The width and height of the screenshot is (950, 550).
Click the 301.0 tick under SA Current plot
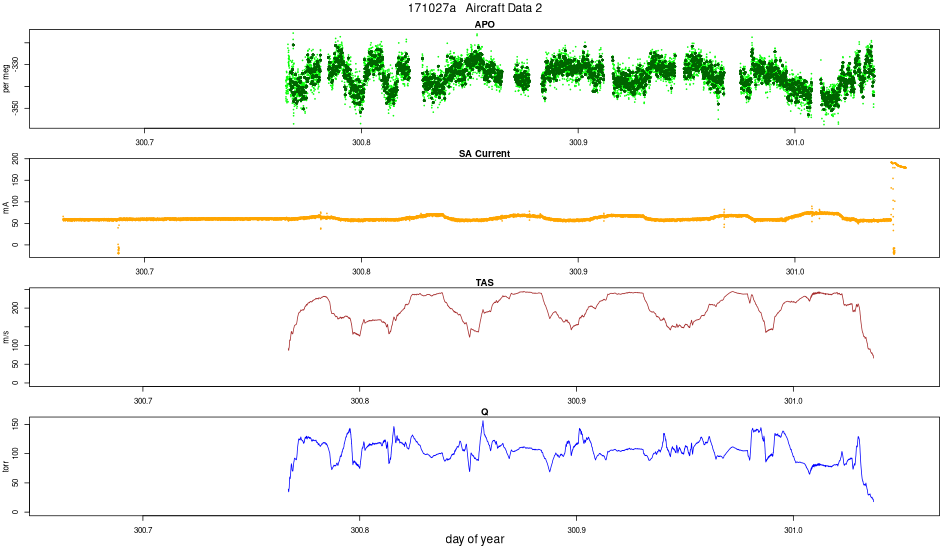pos(795,271)
